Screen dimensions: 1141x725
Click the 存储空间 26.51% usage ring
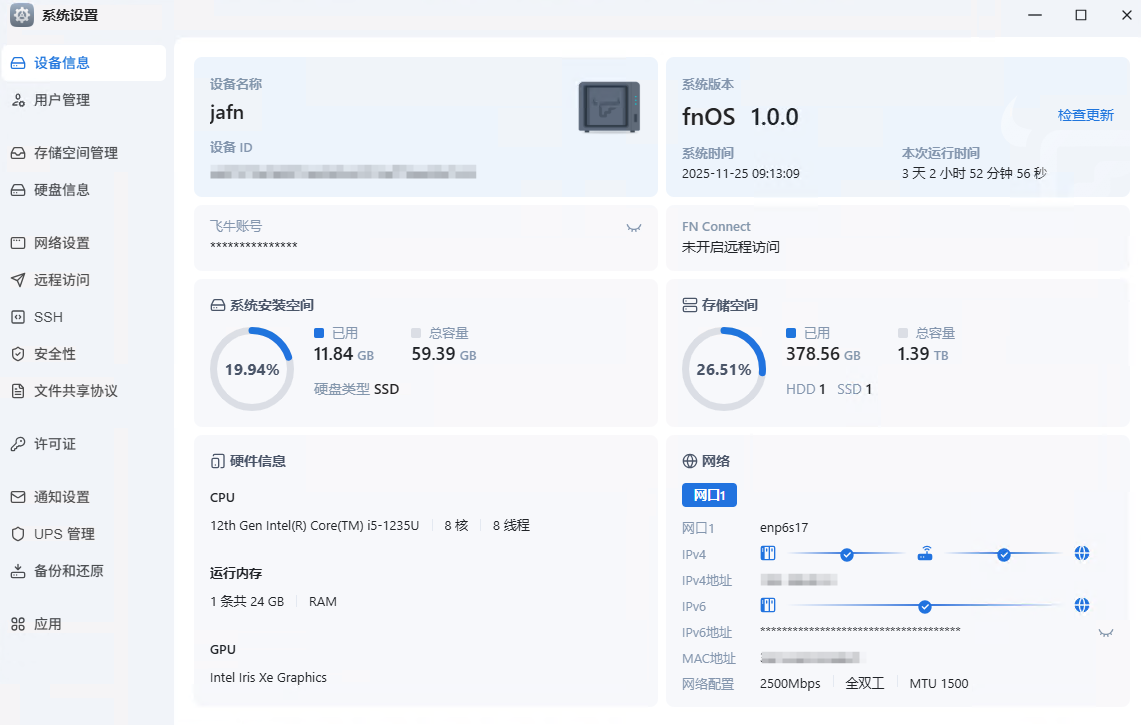click(x=724, y=369)
